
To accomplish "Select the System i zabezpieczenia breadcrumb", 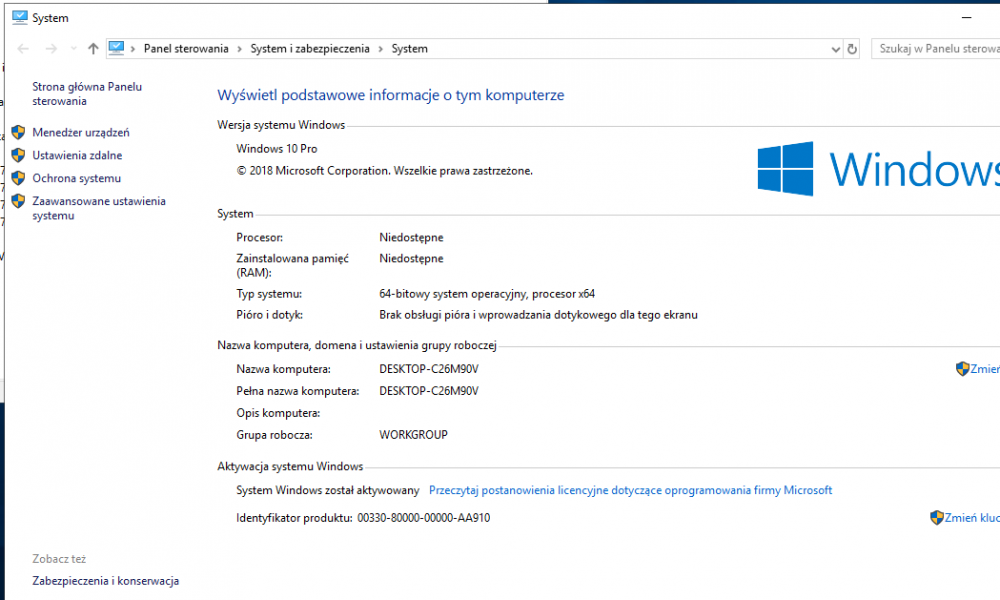I will 310,49.
